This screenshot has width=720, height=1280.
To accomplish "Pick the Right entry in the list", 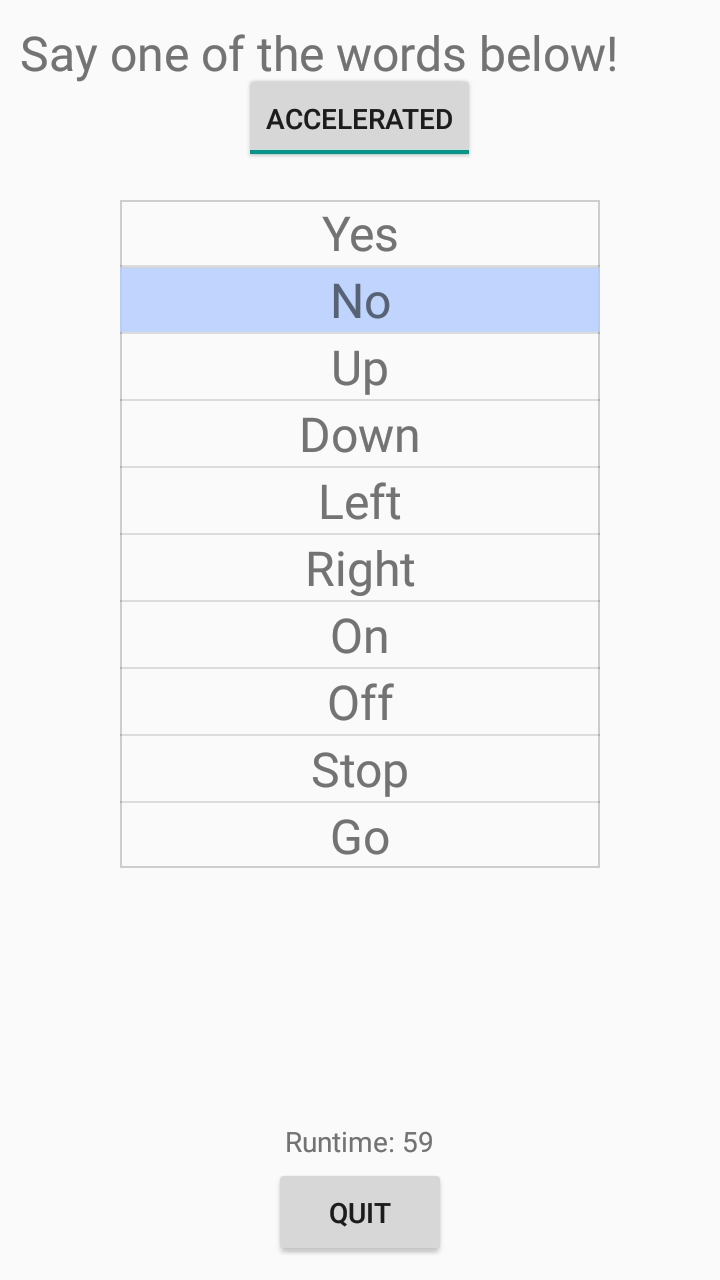I will coord(360,569).
